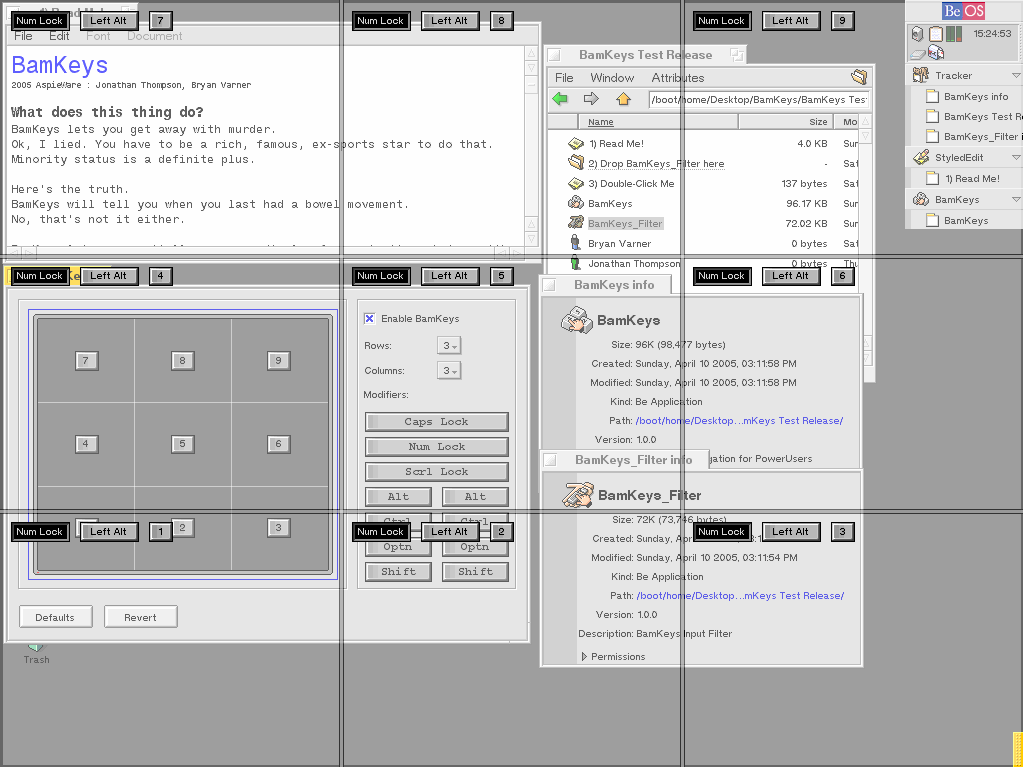Screen dimensions: 1024x768
Task: Open Edit menu in StyledEdit window
Action: (x=59, y=36)
